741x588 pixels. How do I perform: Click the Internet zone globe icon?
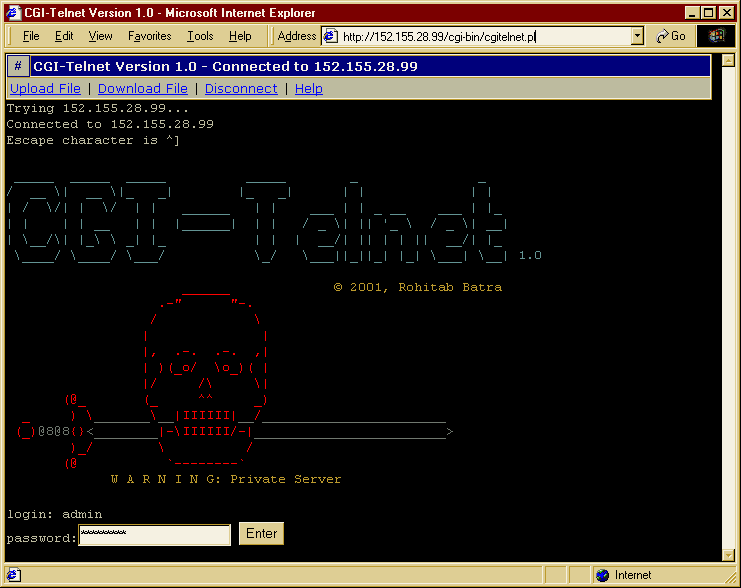(603, 575)
